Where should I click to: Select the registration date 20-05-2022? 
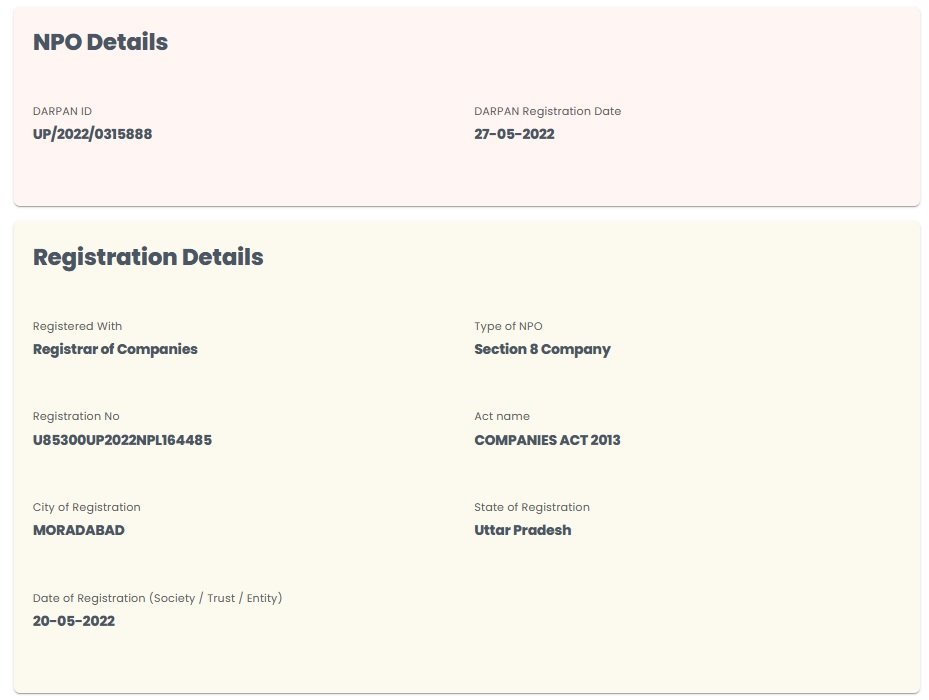tap(74, 621)
